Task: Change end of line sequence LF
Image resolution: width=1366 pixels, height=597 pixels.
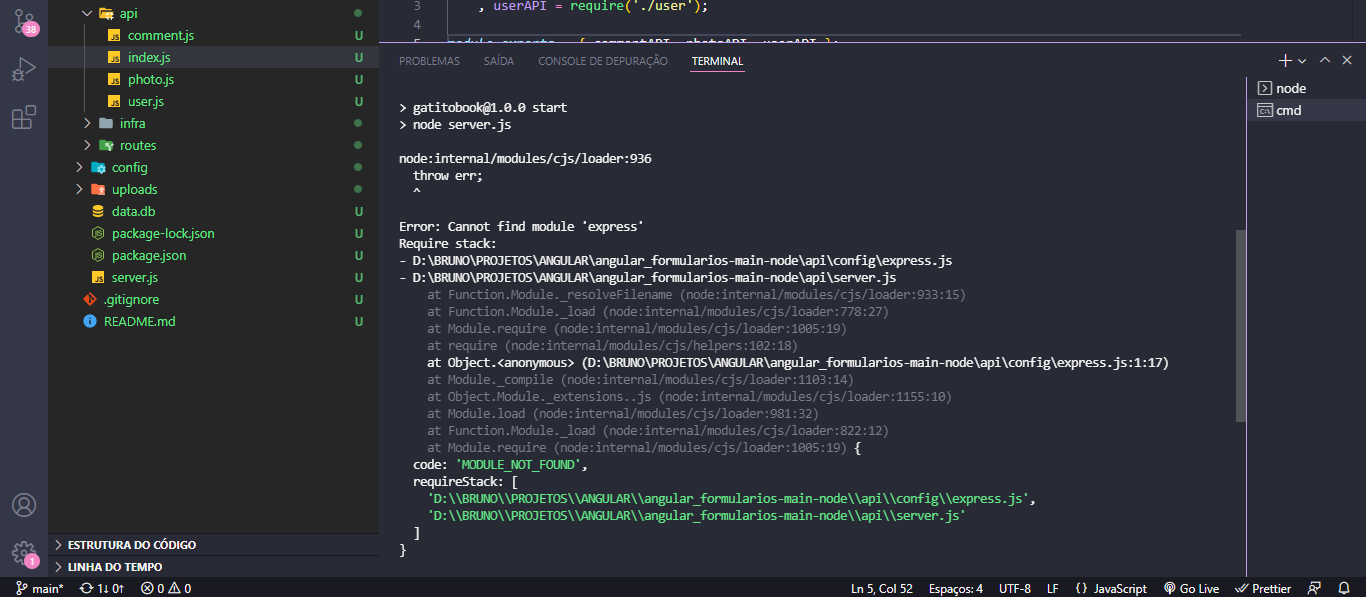Action: point(1052,588)
